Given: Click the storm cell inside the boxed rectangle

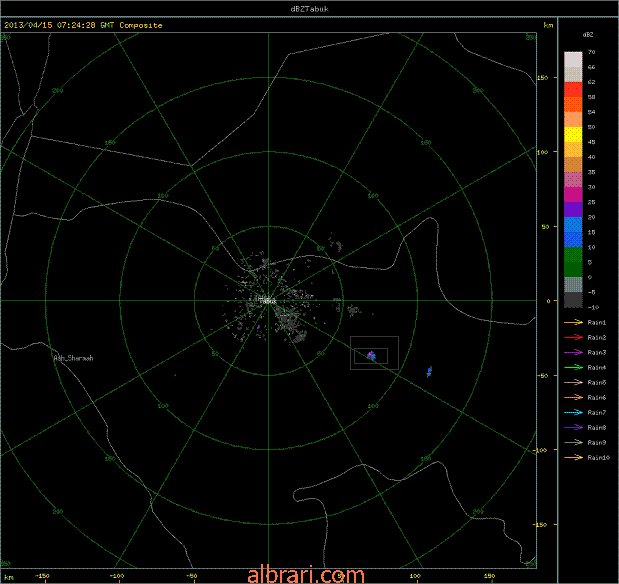Looking at the screenshot, I should (371, 356).
